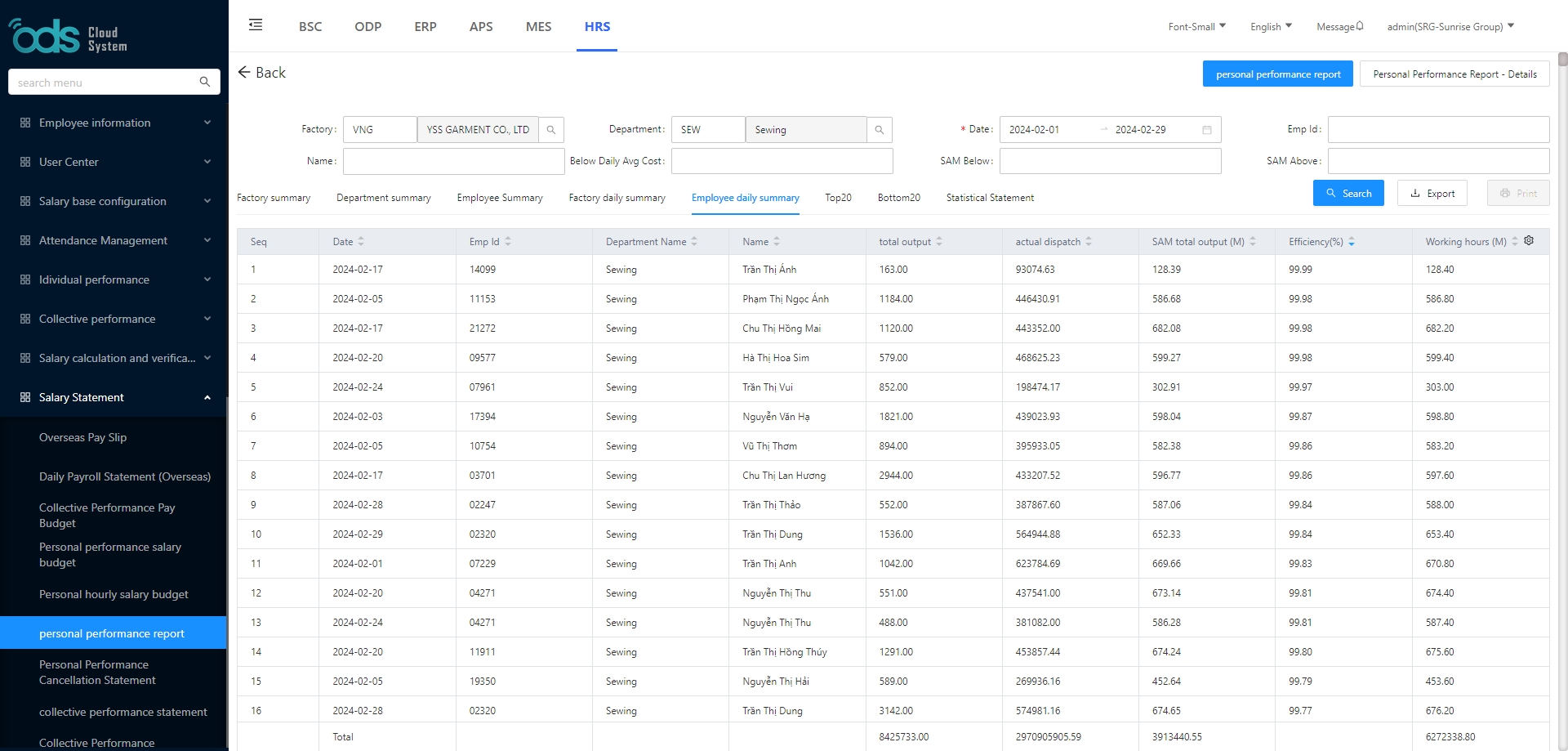Screen dimensions: 1568x751
Task: Expand the Employee information menu
Action: (114, 123)
